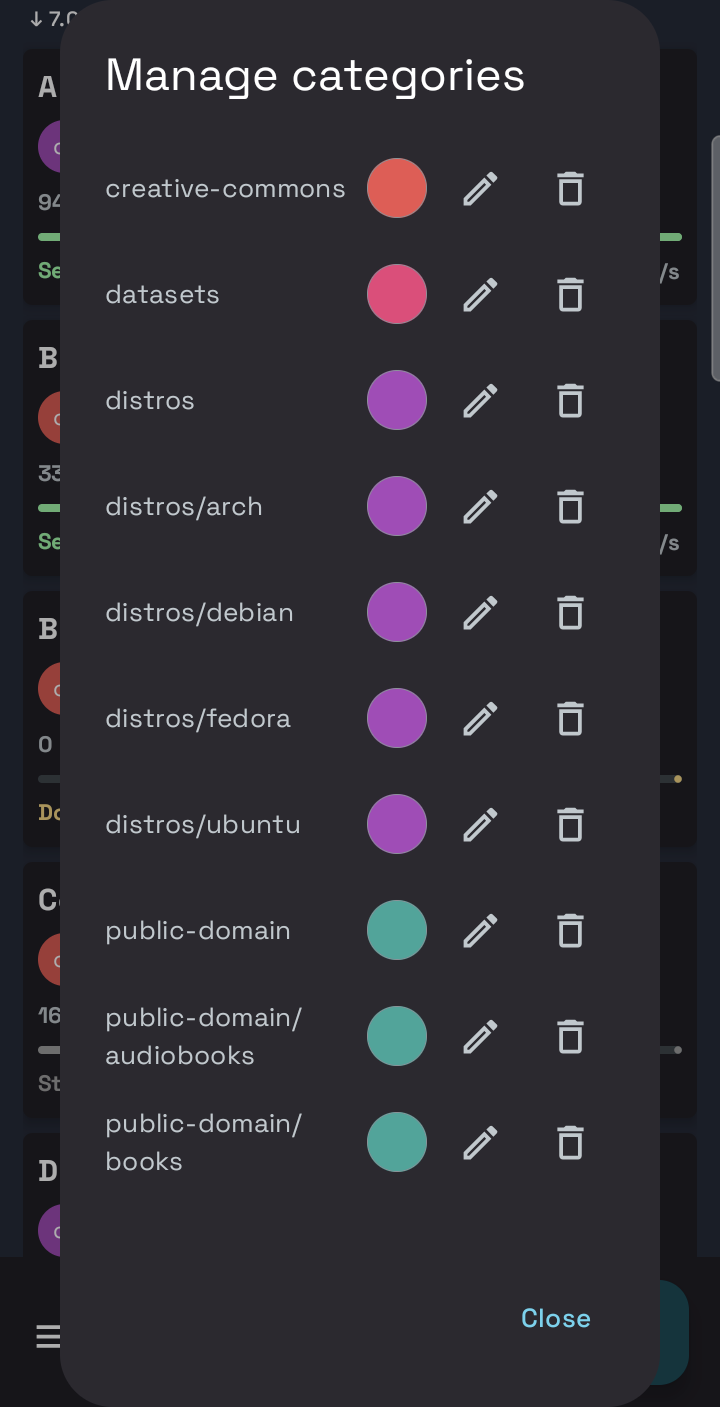Edit the distros category
This screenshot has width=720, height=1407.
[480, 400]
